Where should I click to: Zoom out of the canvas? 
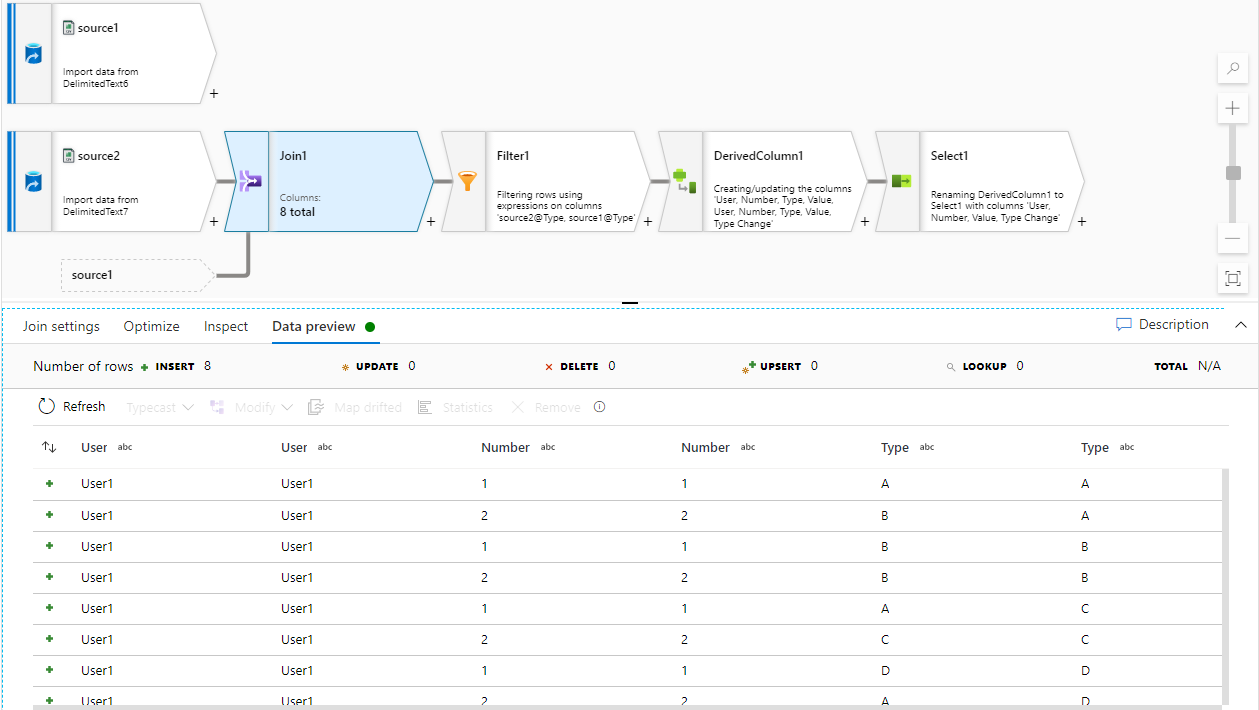(x=1233, y=238)
